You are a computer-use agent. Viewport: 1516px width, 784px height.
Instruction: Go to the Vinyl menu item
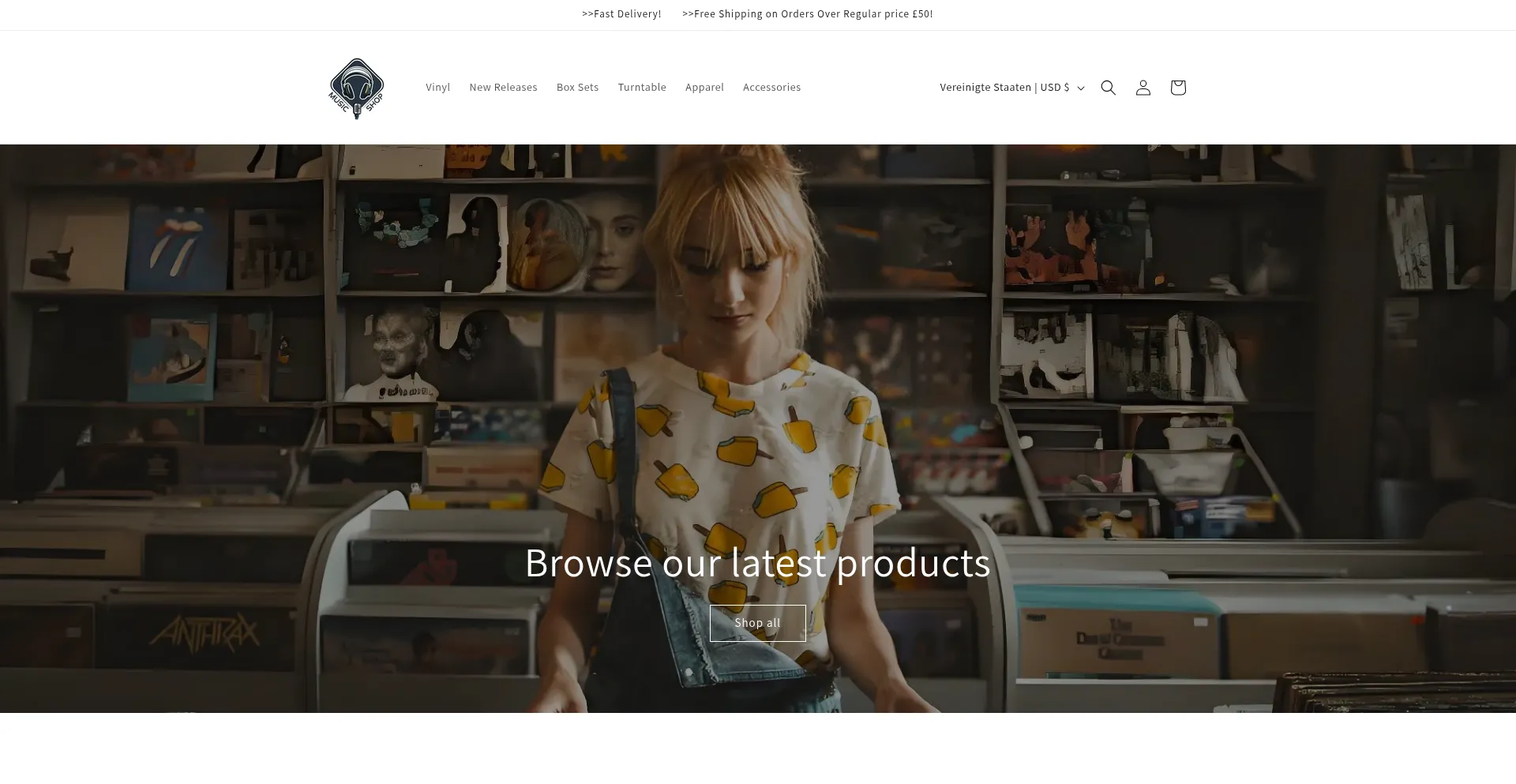[x=437, y=88]
